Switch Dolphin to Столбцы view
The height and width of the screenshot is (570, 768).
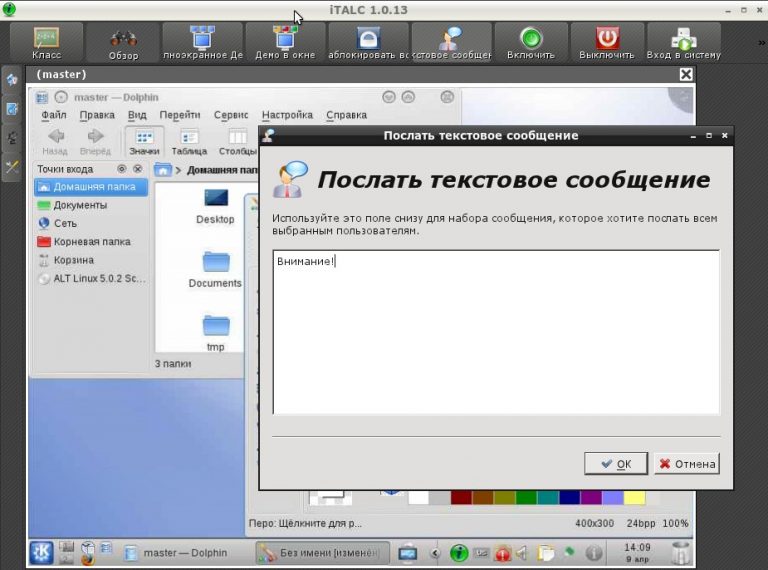[x=238, y=142]
